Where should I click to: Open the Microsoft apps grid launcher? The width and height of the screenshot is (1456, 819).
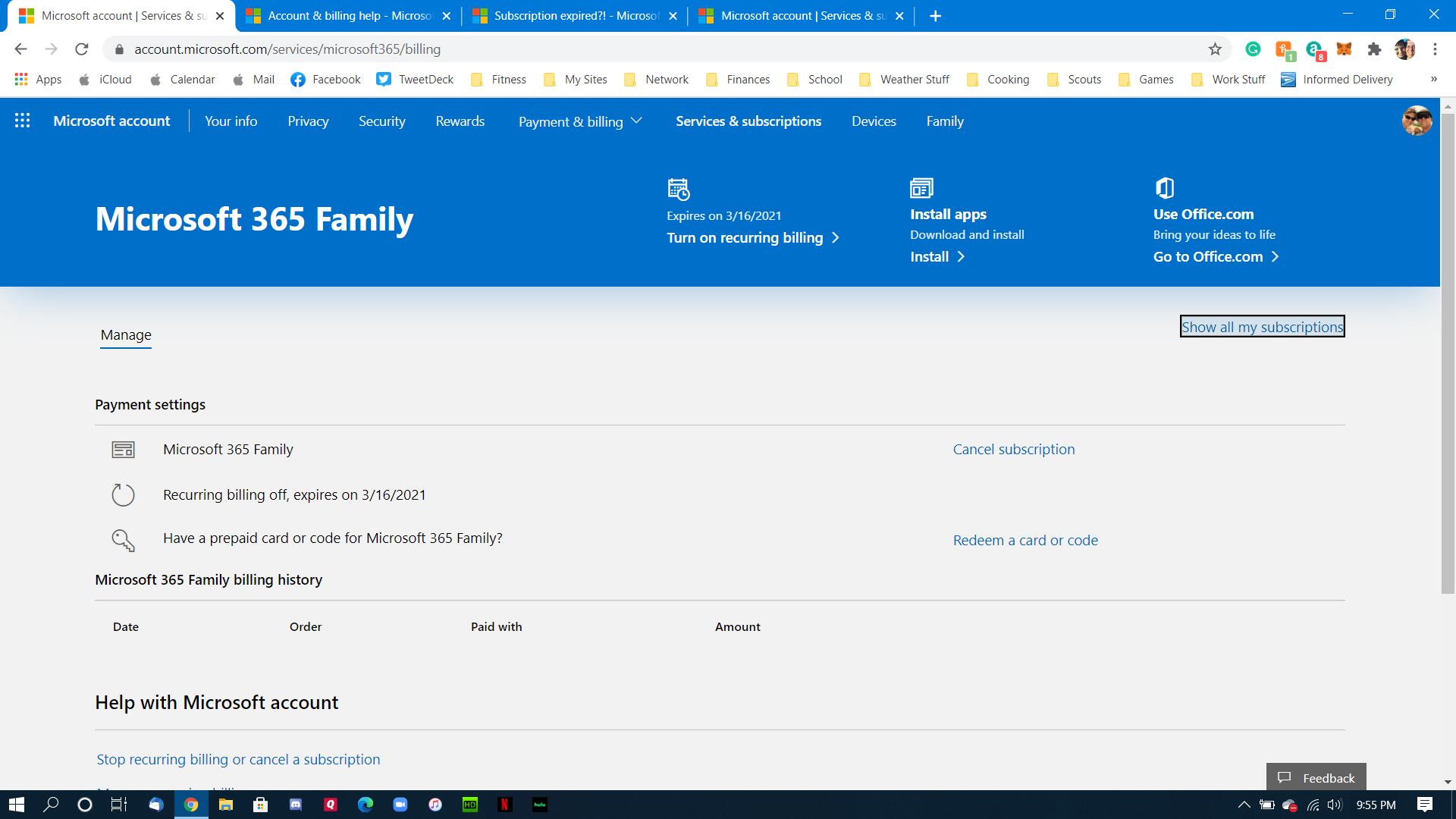coord(22,121)
